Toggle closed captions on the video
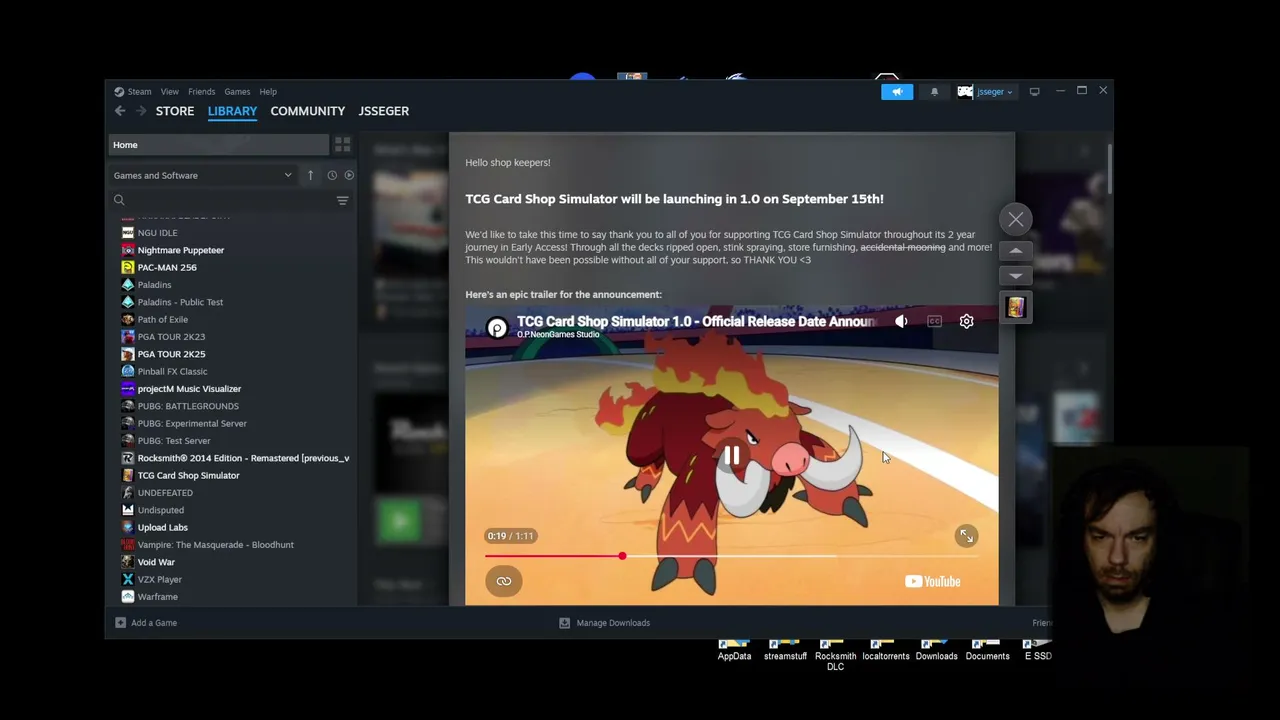The width and height of the screenshot is (1280, 720). coord(934,321)
